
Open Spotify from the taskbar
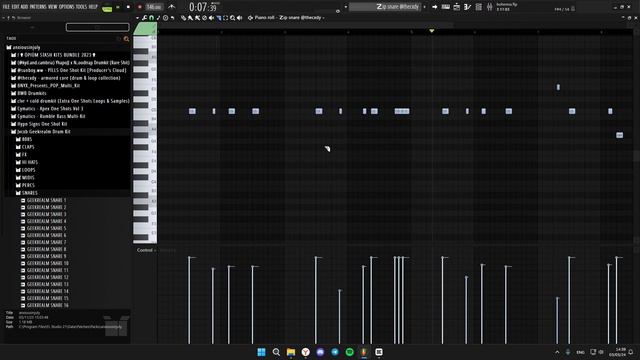tap(349, 352)
